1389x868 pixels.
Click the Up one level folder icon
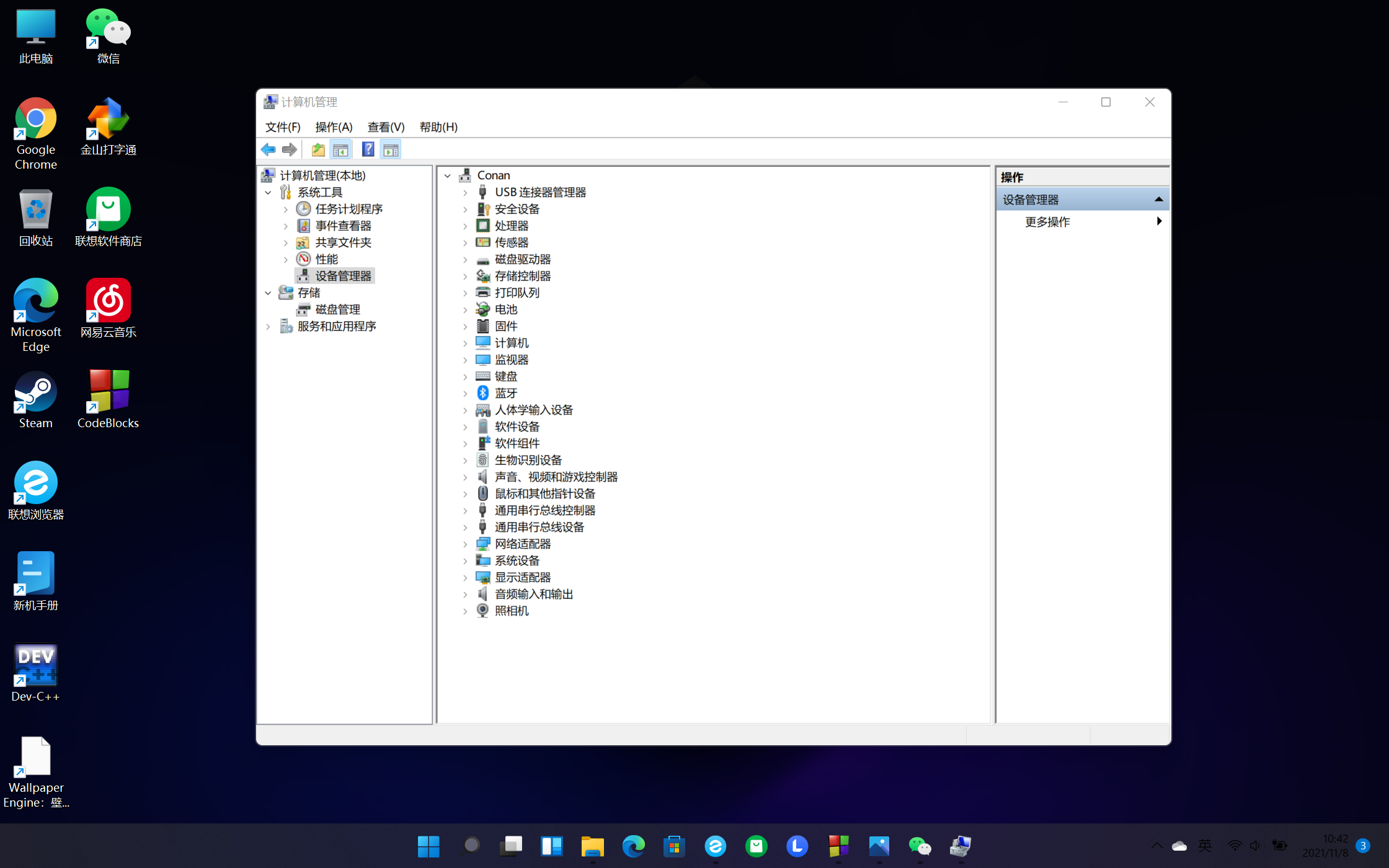(318, 149)
